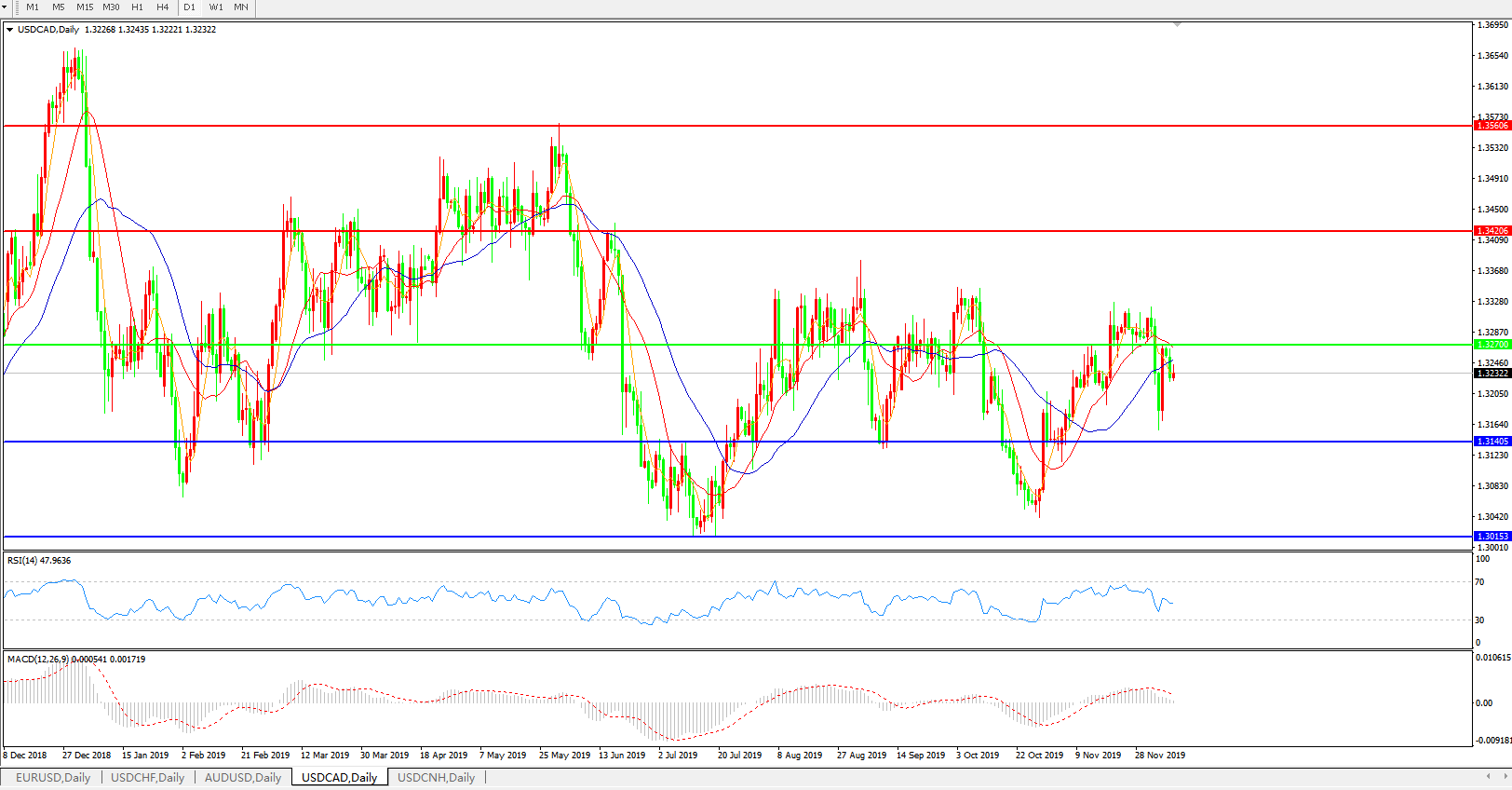
Task: Select MN monthly timeframe
Action: pyautogui.click(x=241, y=7)
